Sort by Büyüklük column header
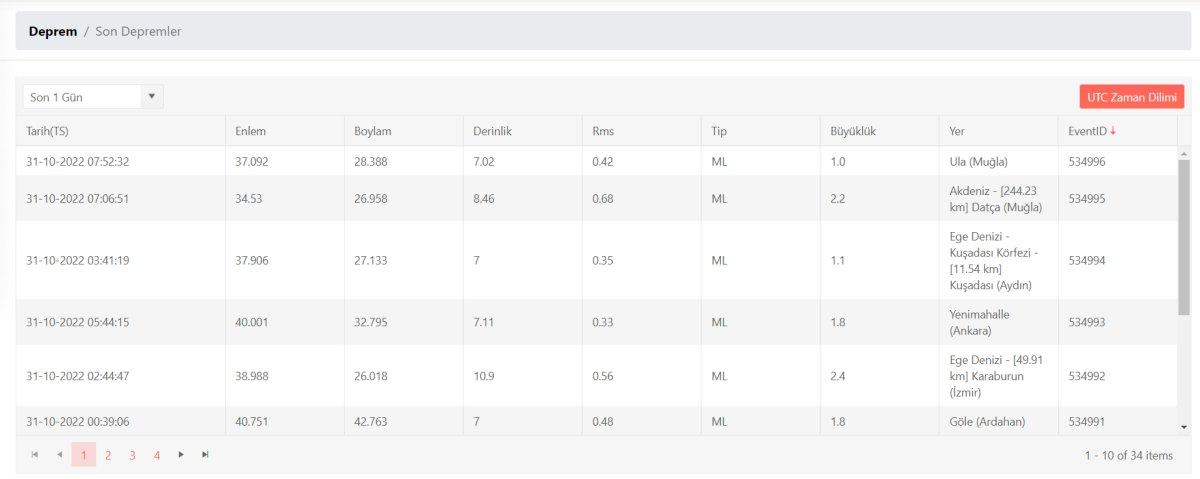Image resolution: width=1200 pixels, height=479 pixels. click(x=853, y=131)
